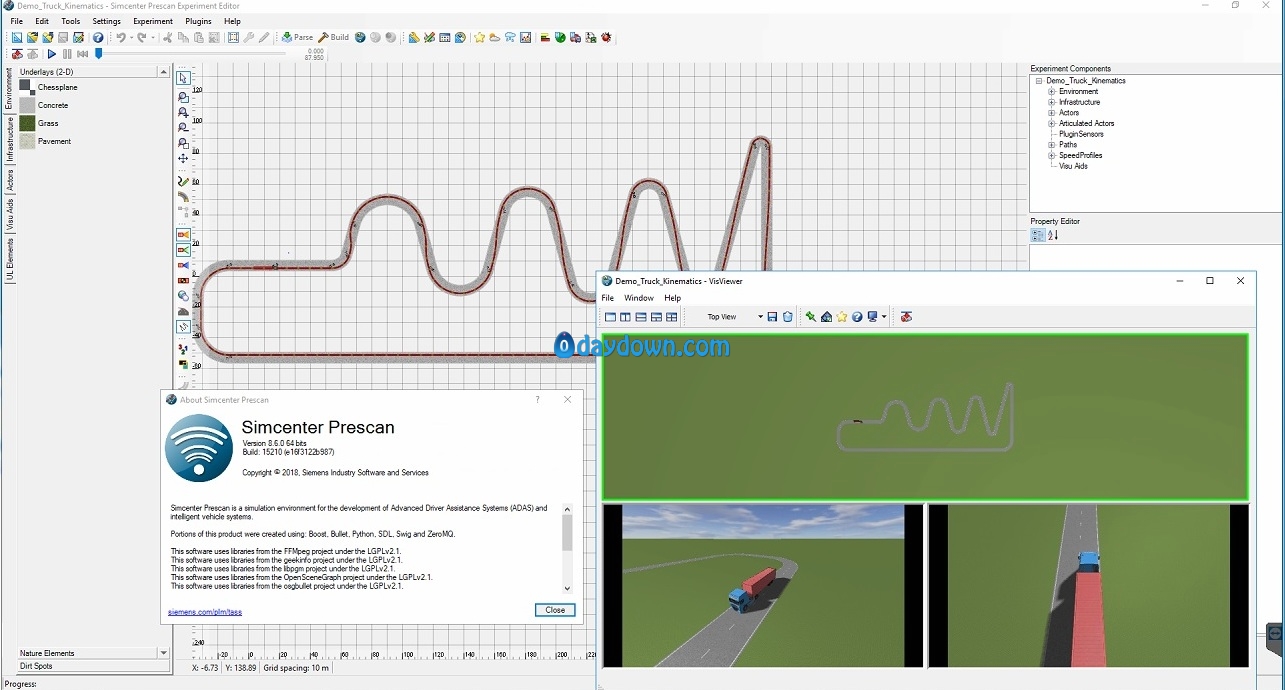Open the File menu in Experiment Editor
Screen dimensions: 1285x690
pyautogui.click(x=16, y=21)
